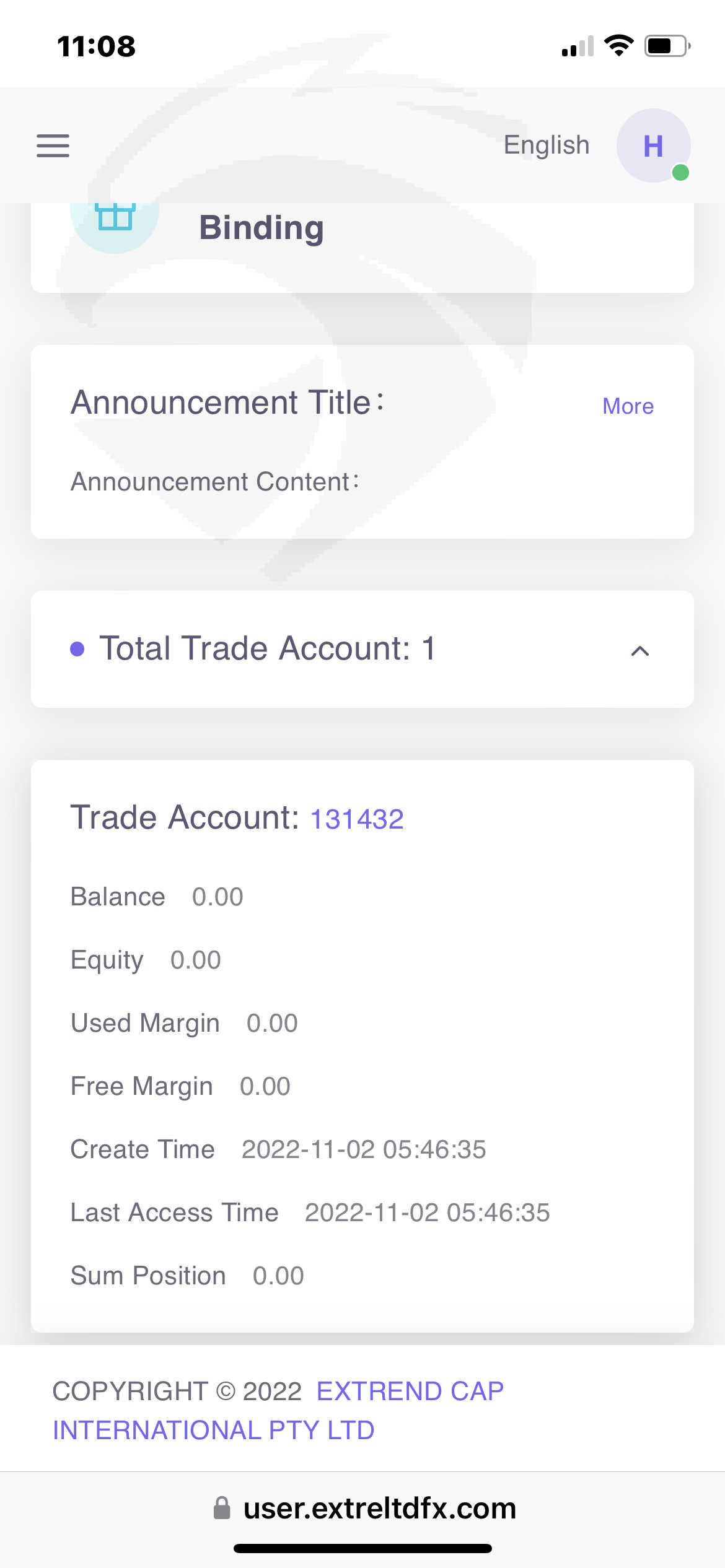Screen dimensions: 725x1568
Task: Tap the battery status indicator
Action: [x=667, y=46]
